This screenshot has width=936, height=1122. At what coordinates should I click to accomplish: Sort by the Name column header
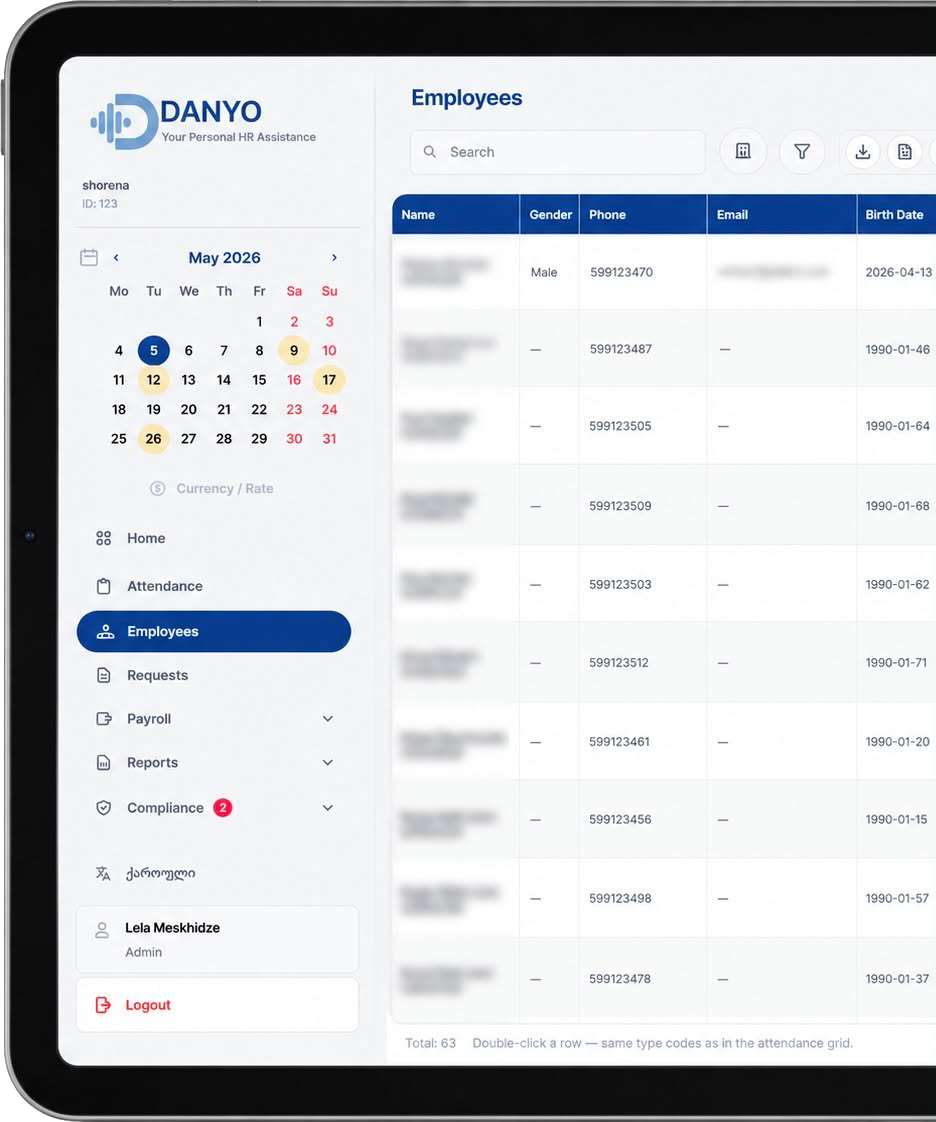456,215
